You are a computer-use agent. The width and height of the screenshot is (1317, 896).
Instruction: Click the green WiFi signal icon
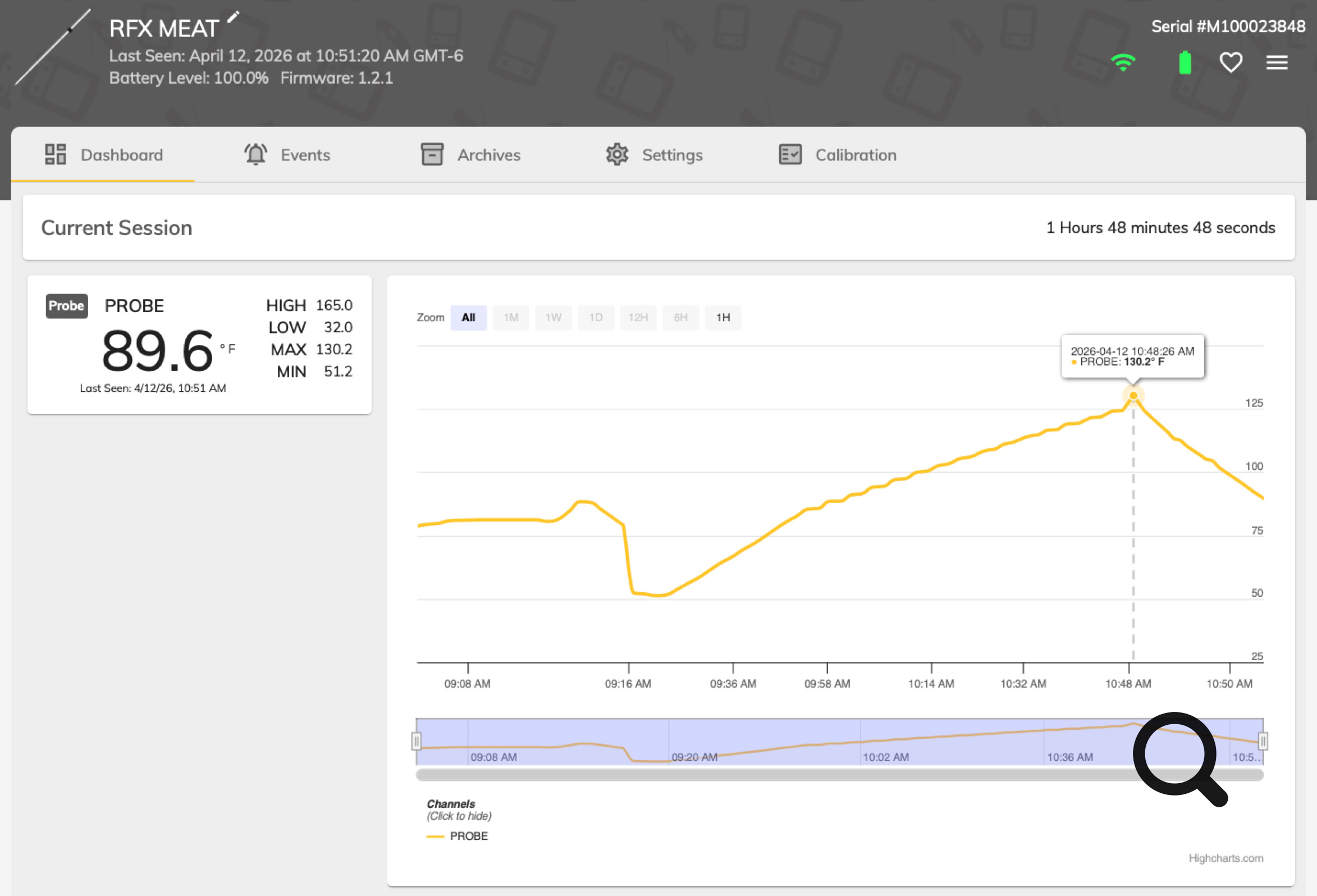point(1123,62)
